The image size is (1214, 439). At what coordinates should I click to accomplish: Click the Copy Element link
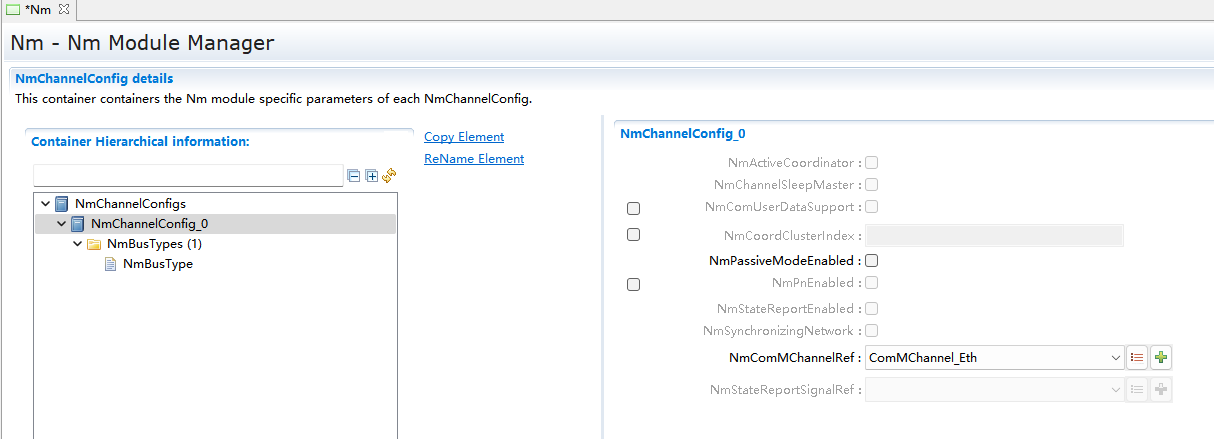tap(464, 137)
